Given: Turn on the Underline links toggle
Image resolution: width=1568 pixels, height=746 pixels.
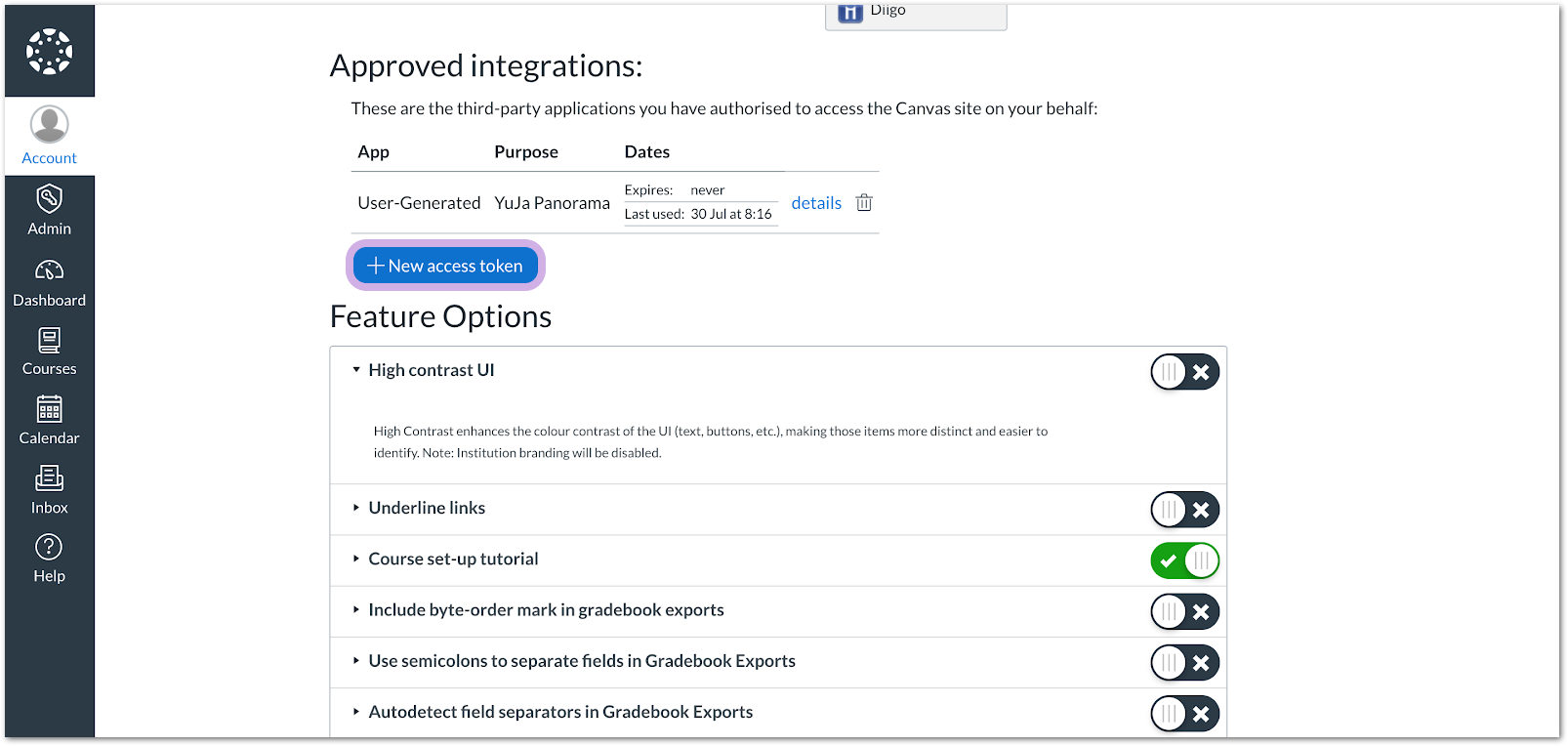Looking at the screenshot, I should [1184, 510].
